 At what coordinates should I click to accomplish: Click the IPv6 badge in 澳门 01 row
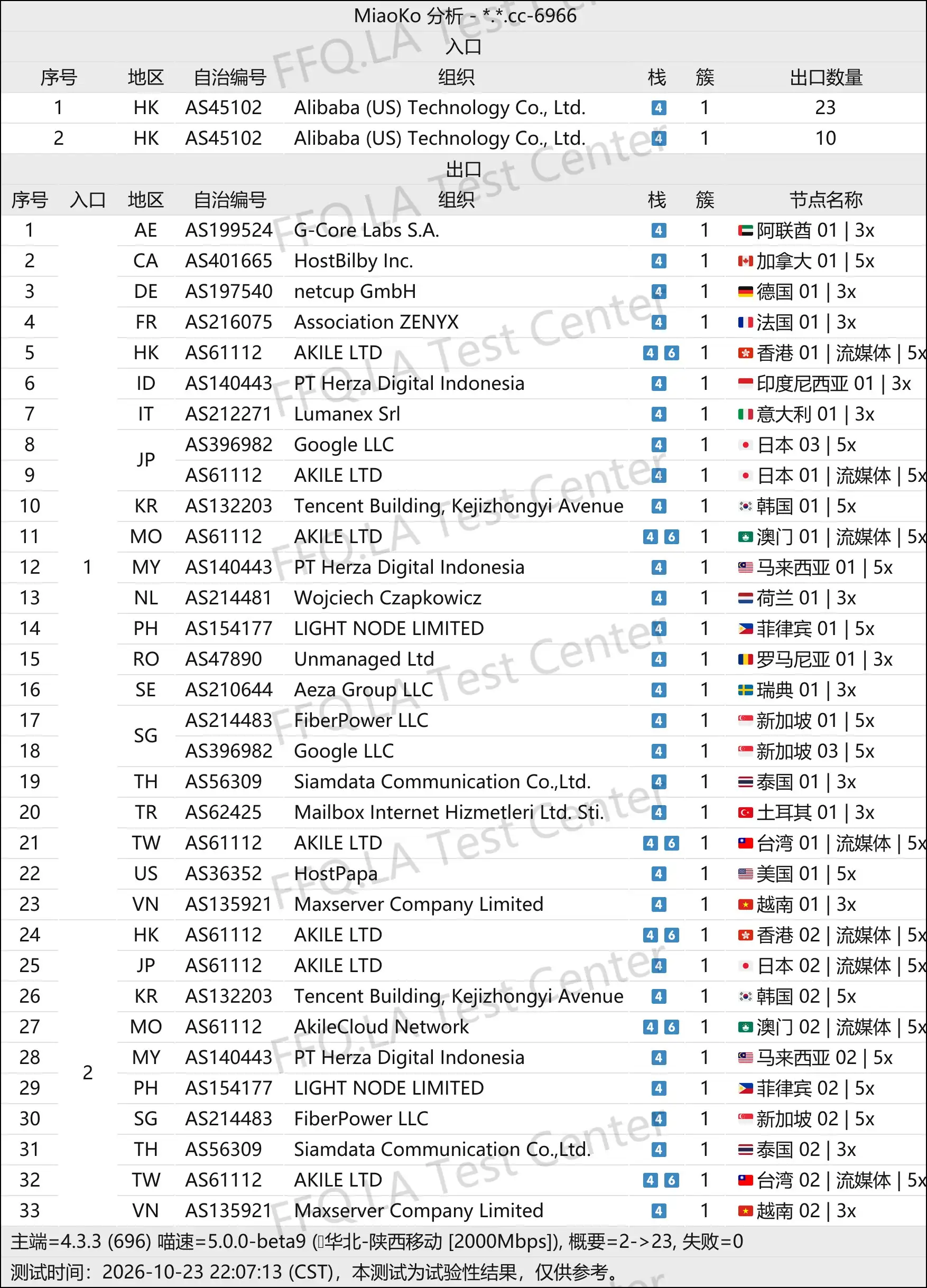671,537
